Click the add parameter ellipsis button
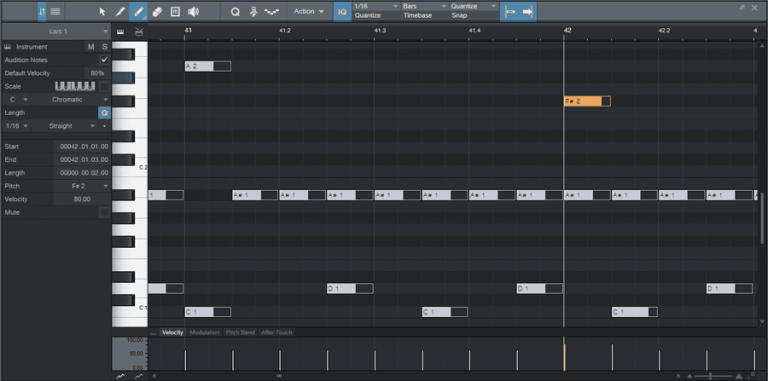The width and height of the screenshot is (768, 381). (x=153, y=333)
